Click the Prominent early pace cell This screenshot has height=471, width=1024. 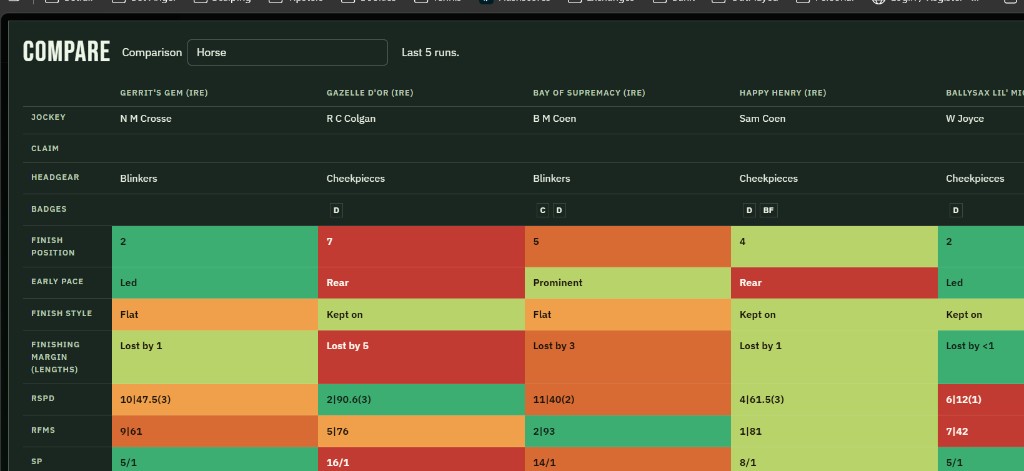click(628, 283)
